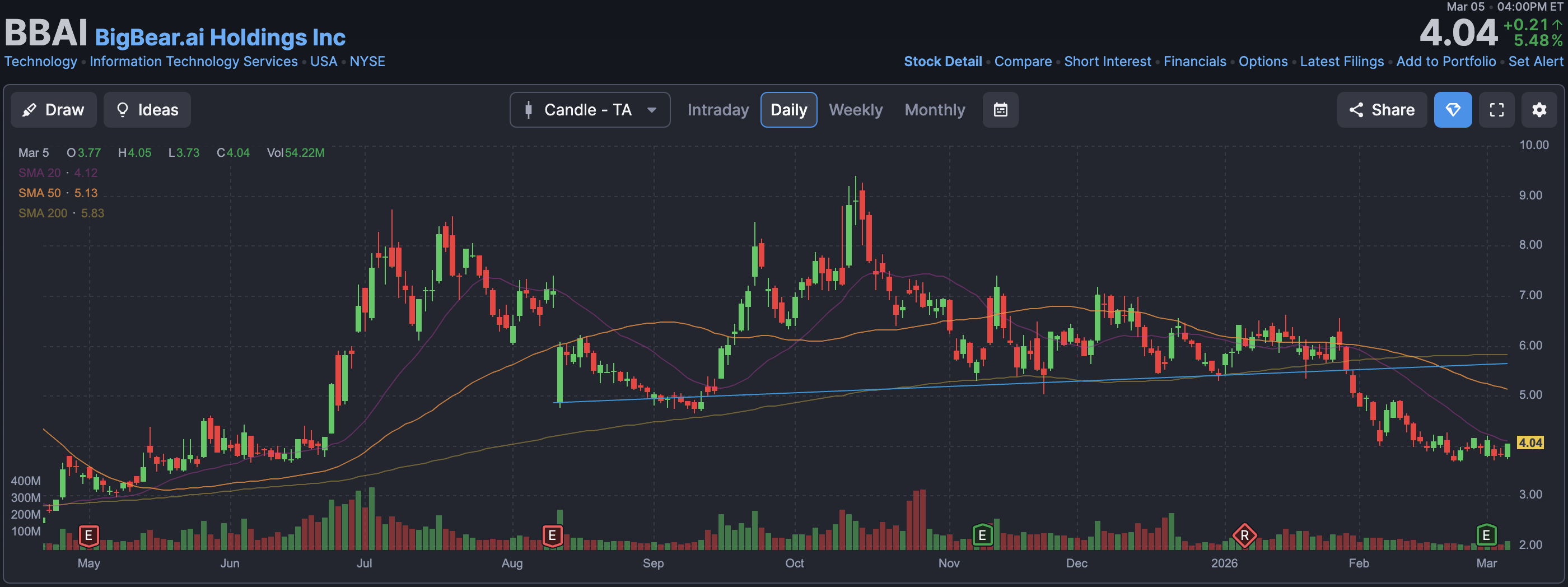Screen dimensions: 1568x587
Task: Click the Vol 54.22M volume readout
Action: click(295, 153)
